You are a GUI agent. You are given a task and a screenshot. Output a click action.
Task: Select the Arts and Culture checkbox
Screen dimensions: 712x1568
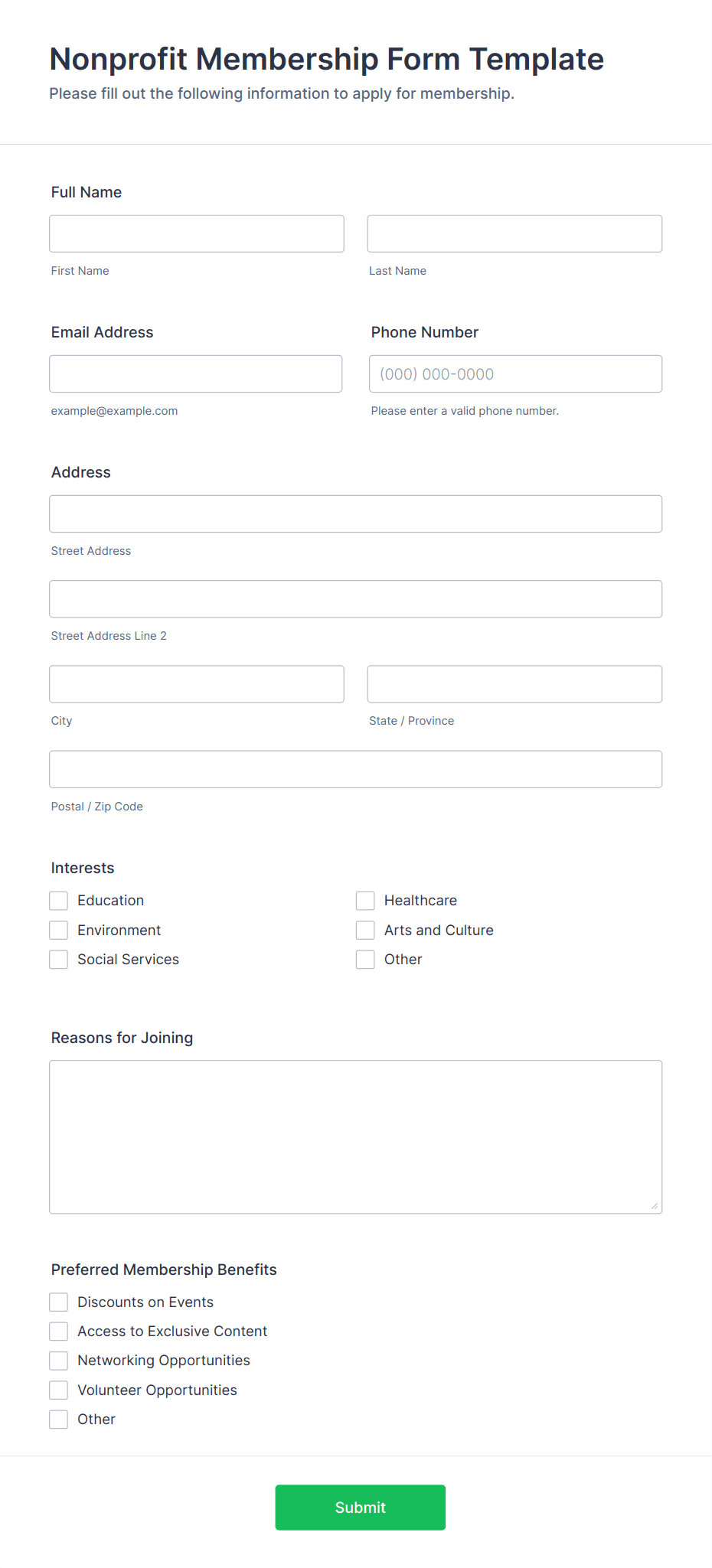point(365,930)
